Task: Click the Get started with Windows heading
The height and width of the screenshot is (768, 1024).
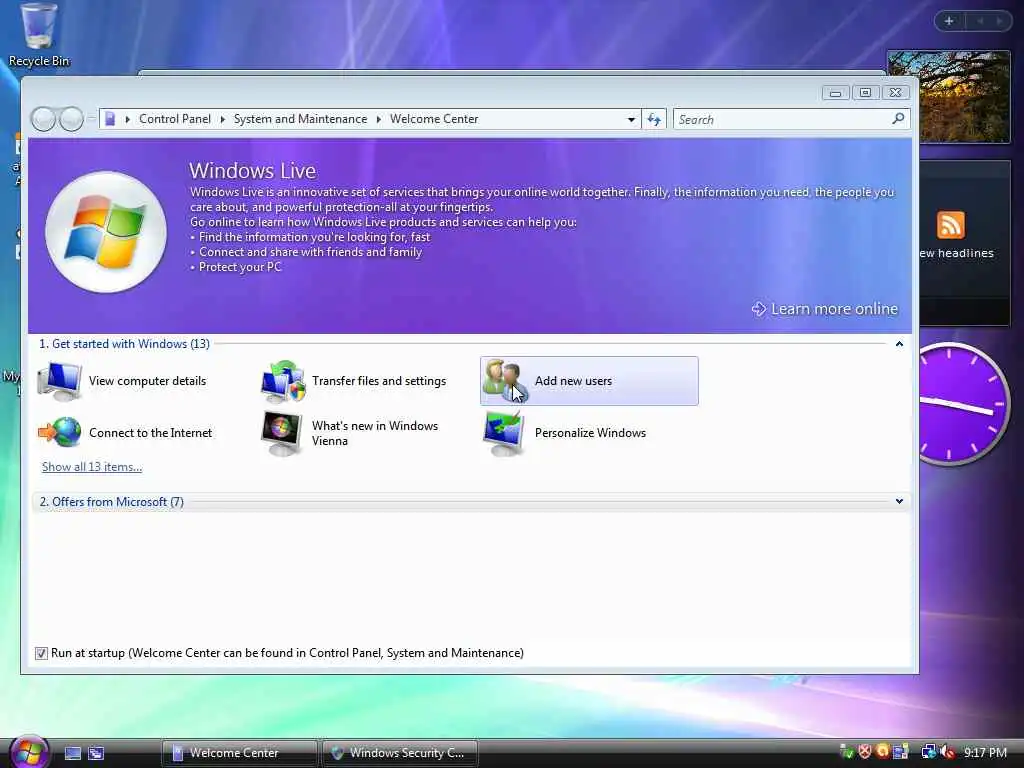Action: 124,344
